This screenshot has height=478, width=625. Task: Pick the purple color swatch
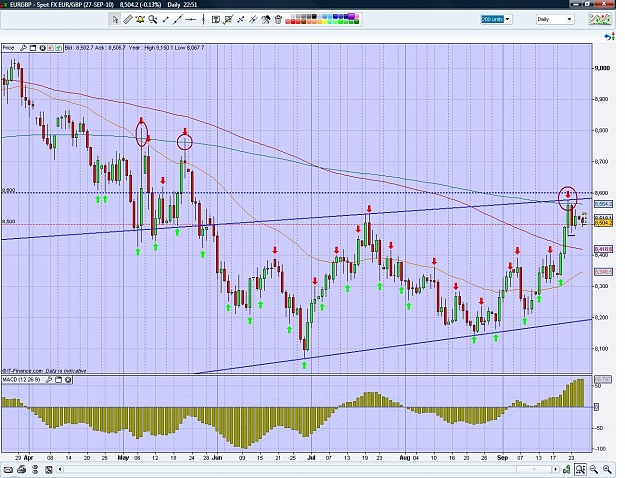tap(351, 16)
